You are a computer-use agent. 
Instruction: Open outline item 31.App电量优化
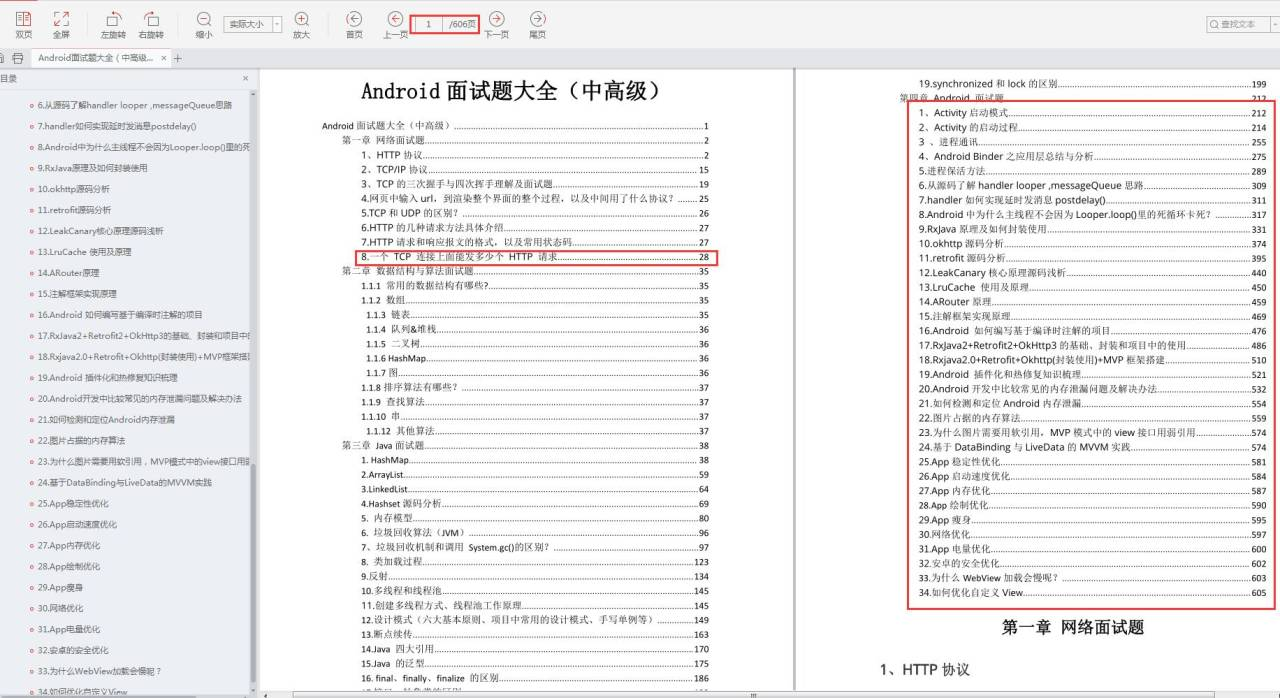click(68, 630)
